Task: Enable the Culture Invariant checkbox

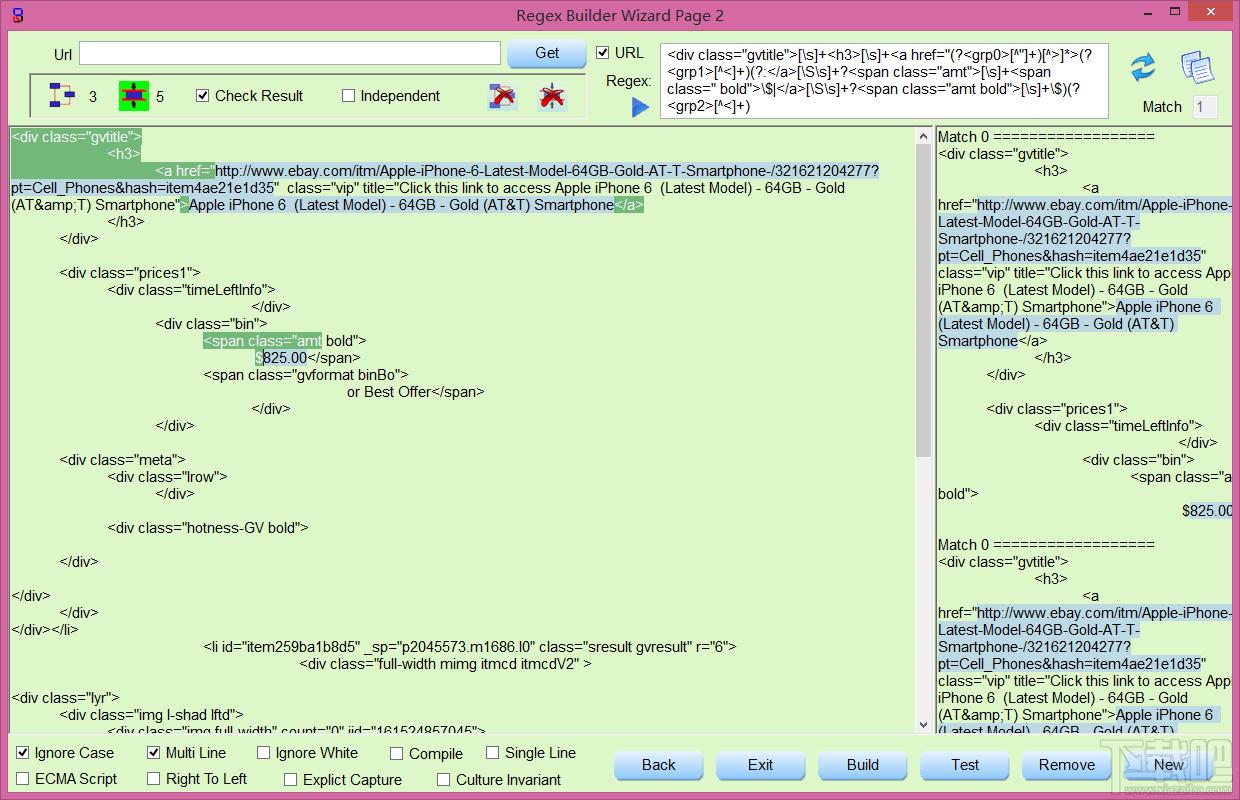Action: 444,780
